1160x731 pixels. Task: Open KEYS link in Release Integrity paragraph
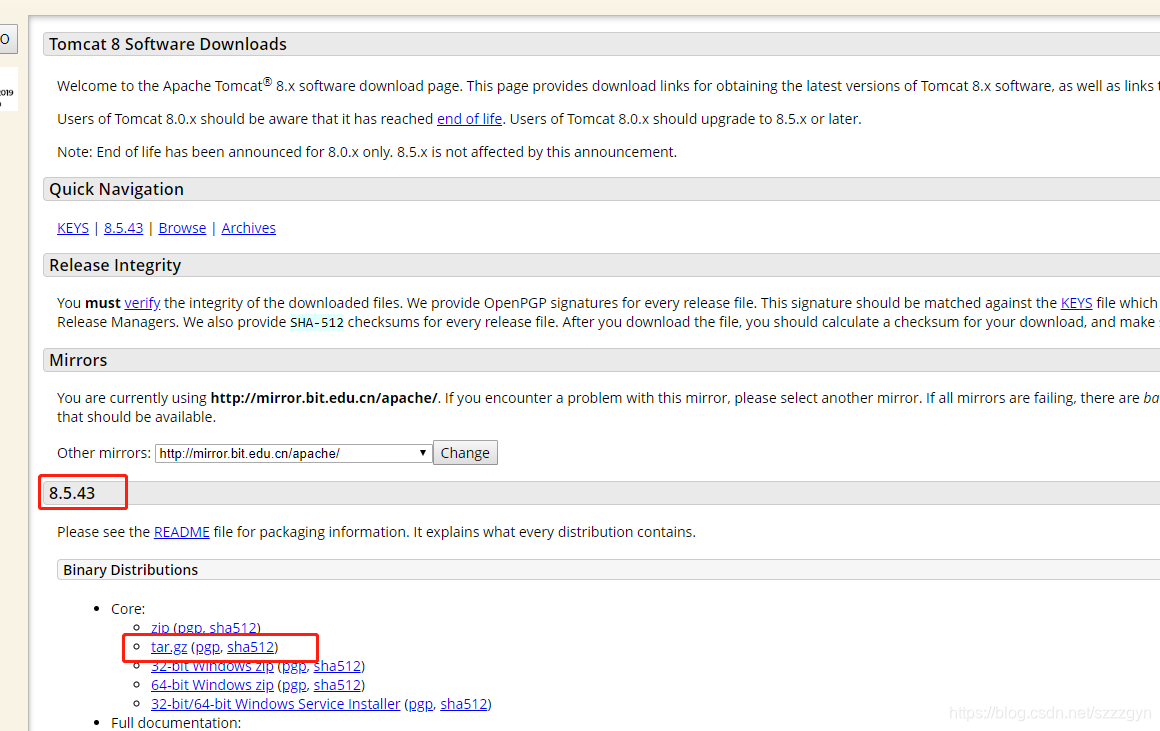[x=1076, y=303]
